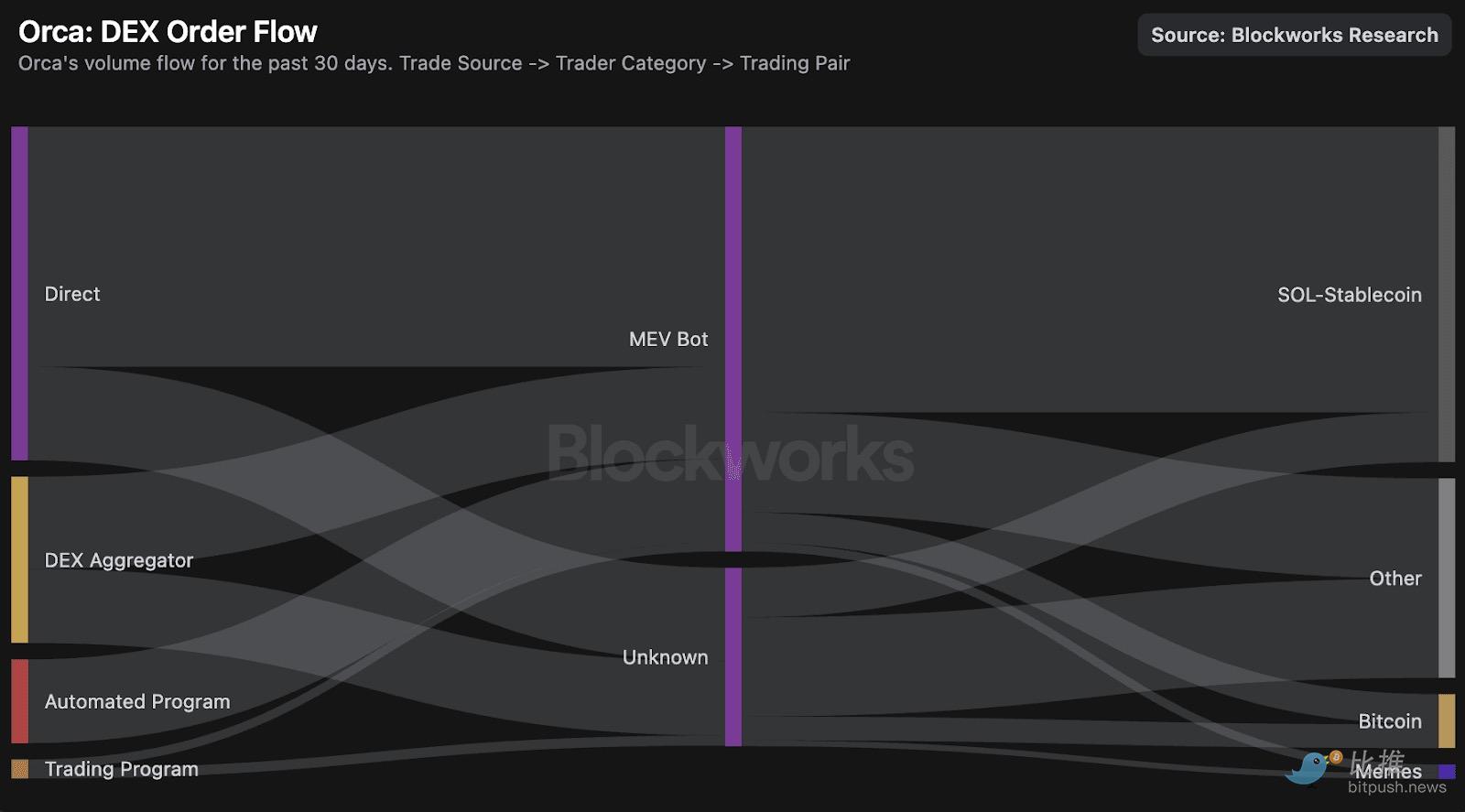Viewport: 1465px width, 812px height.
Task: Click the Direct label text
Action: coord(72,294)
